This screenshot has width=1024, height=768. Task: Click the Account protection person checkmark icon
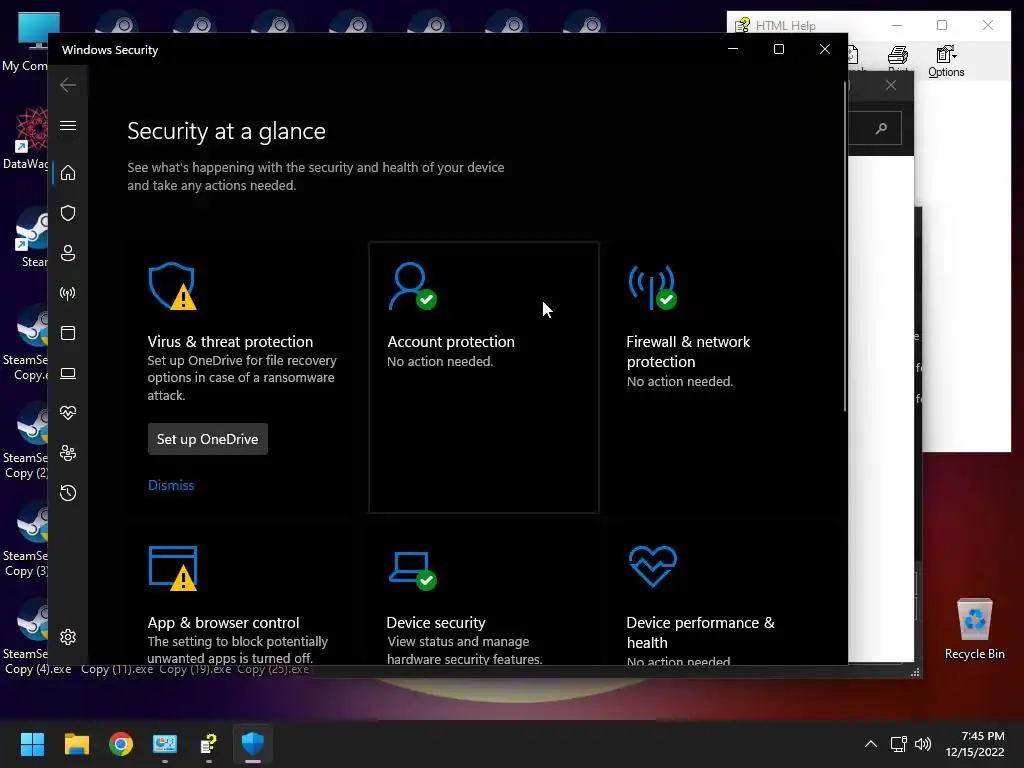click(412, 286)
